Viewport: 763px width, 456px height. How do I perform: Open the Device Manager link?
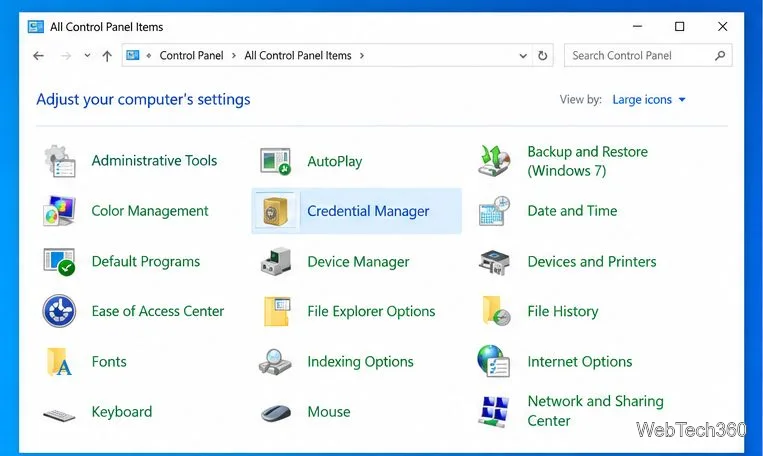(x=358, y=262)
